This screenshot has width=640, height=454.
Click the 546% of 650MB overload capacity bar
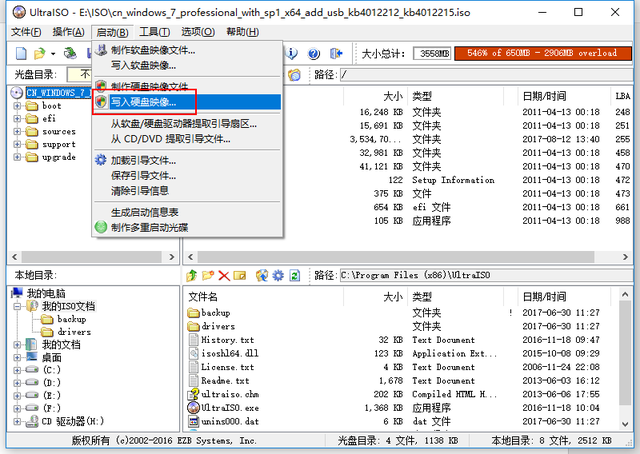pos(543,53)
